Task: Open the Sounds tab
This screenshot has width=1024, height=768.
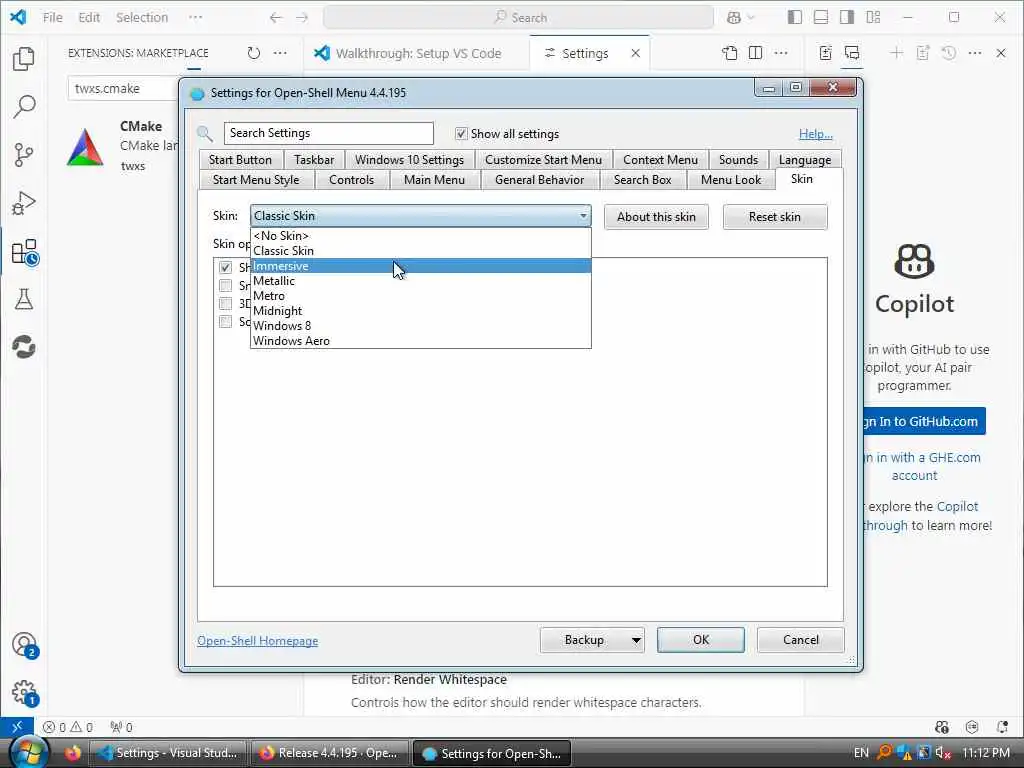Action: (739, 160)
